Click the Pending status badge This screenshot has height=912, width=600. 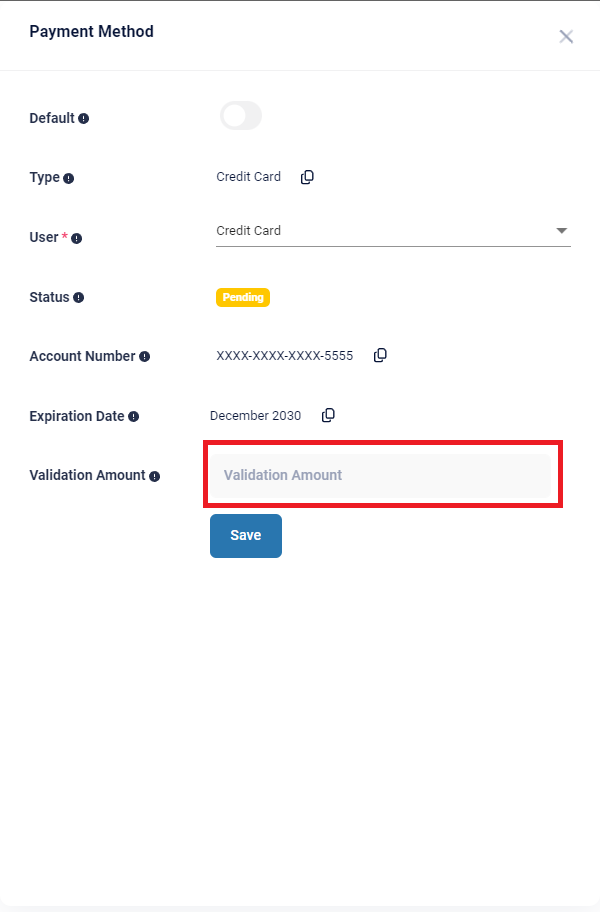(x=243, y=297)
